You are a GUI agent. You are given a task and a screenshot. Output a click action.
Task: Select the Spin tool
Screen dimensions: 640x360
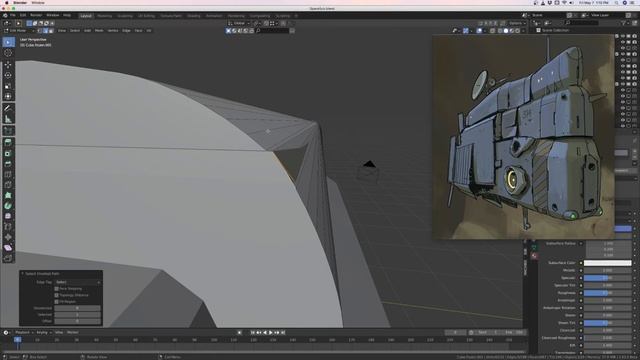pos(8,206)
